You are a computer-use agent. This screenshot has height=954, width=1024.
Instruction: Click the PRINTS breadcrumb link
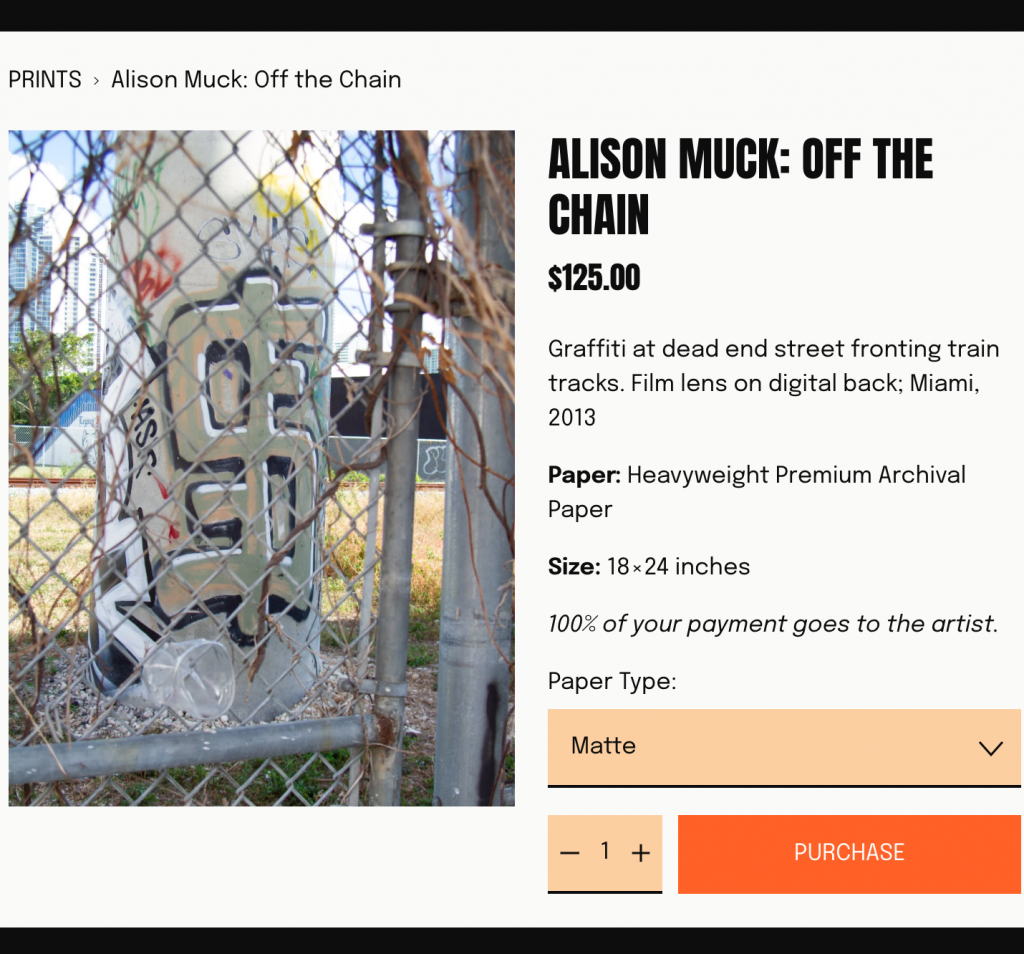(x=45, y=80)
